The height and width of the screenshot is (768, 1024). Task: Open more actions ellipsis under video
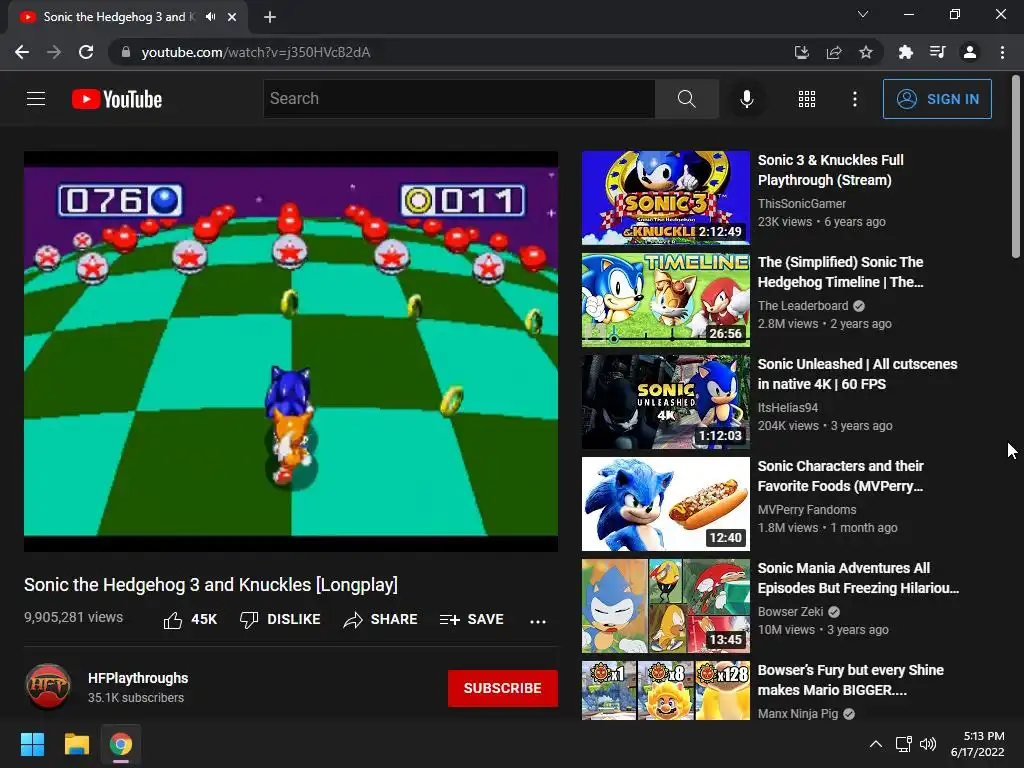tap(537, 621)
